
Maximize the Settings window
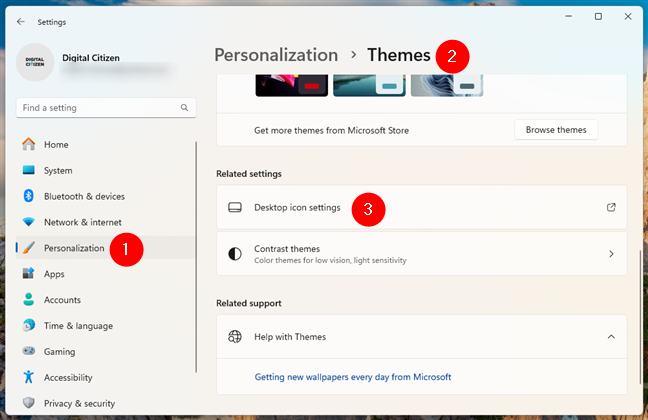(x=598, y=17)
